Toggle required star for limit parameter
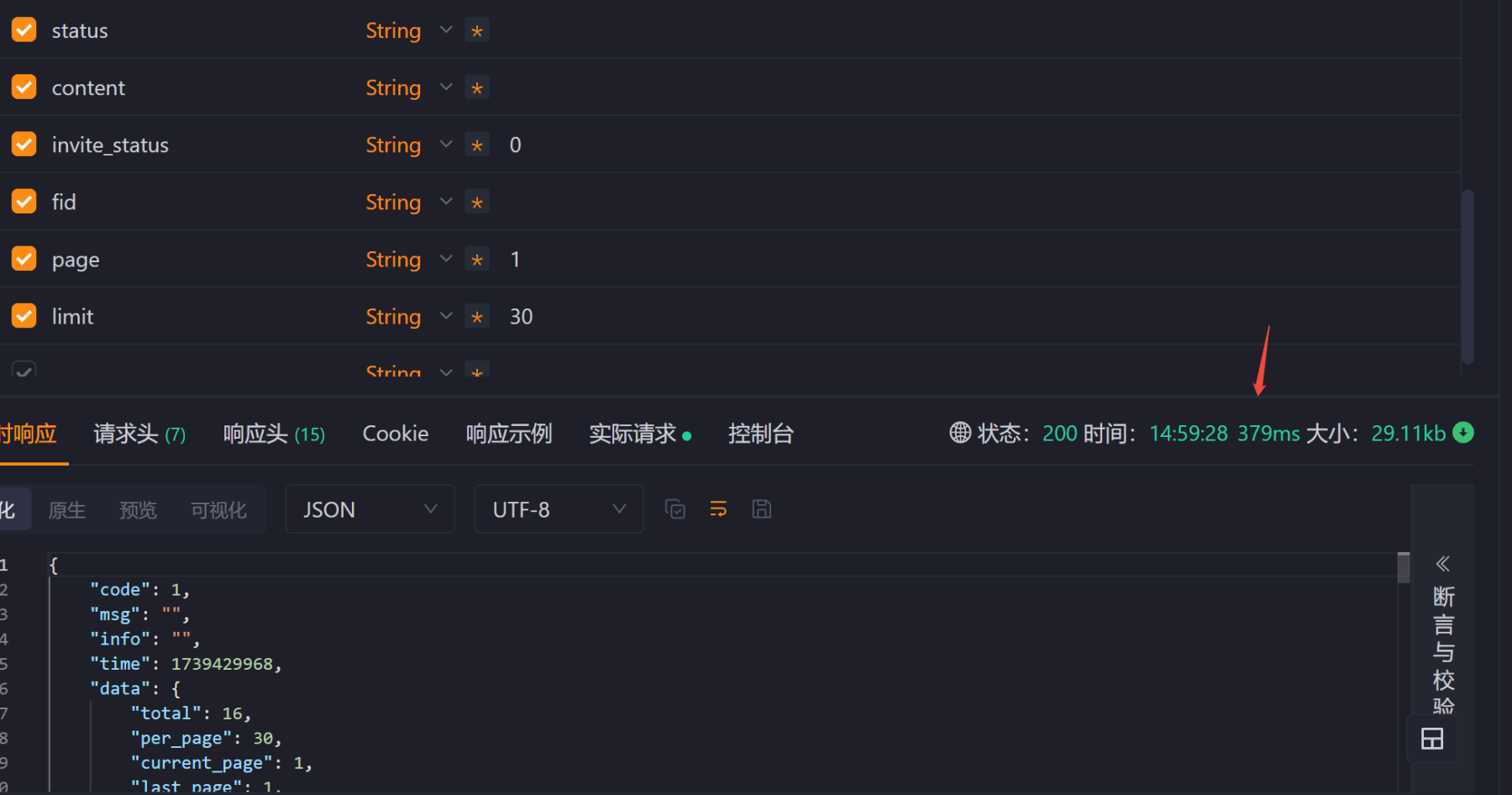 coord(477,317)
